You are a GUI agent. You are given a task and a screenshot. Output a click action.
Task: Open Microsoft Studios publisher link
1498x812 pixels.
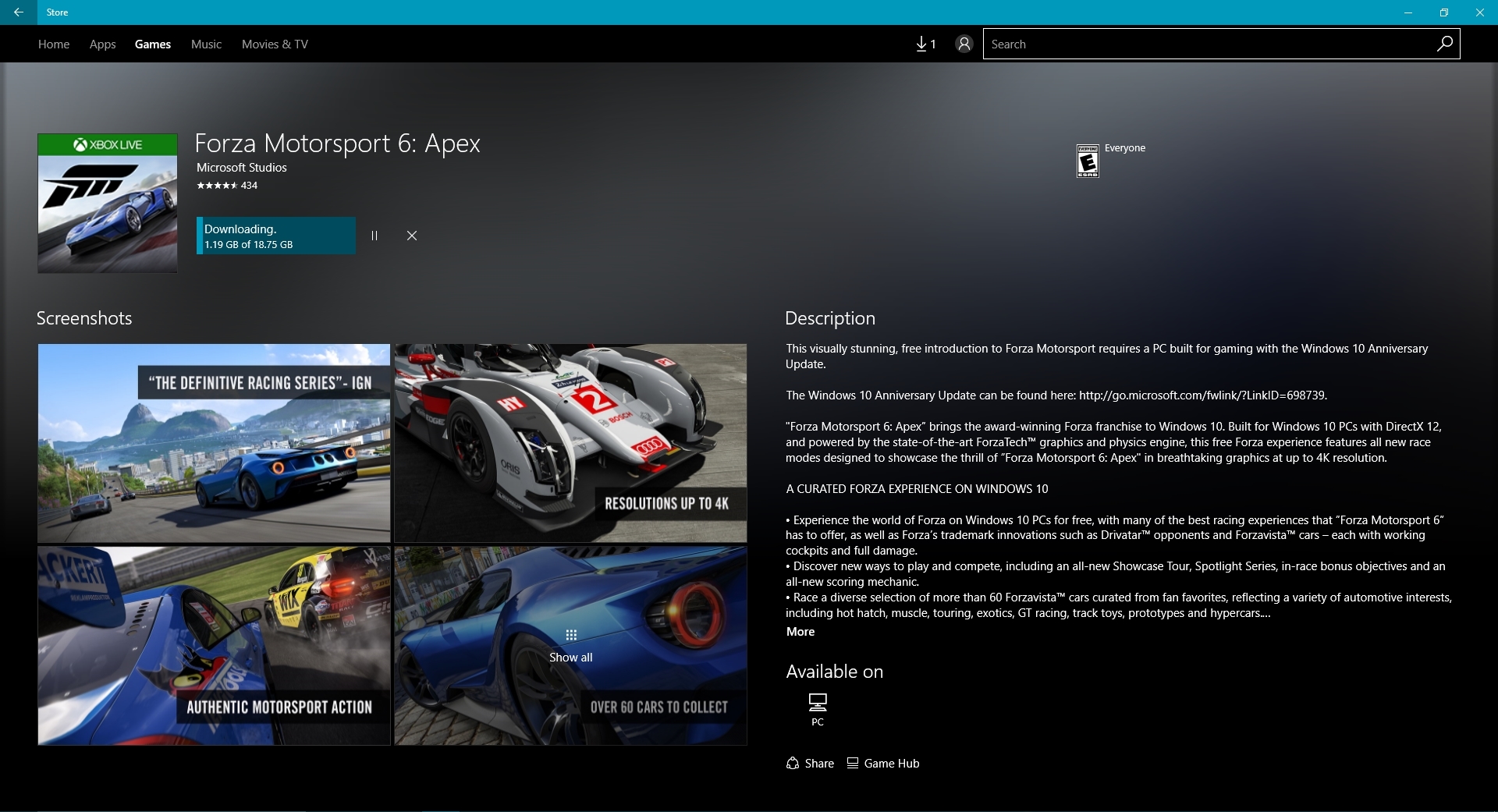coord(242,168)
